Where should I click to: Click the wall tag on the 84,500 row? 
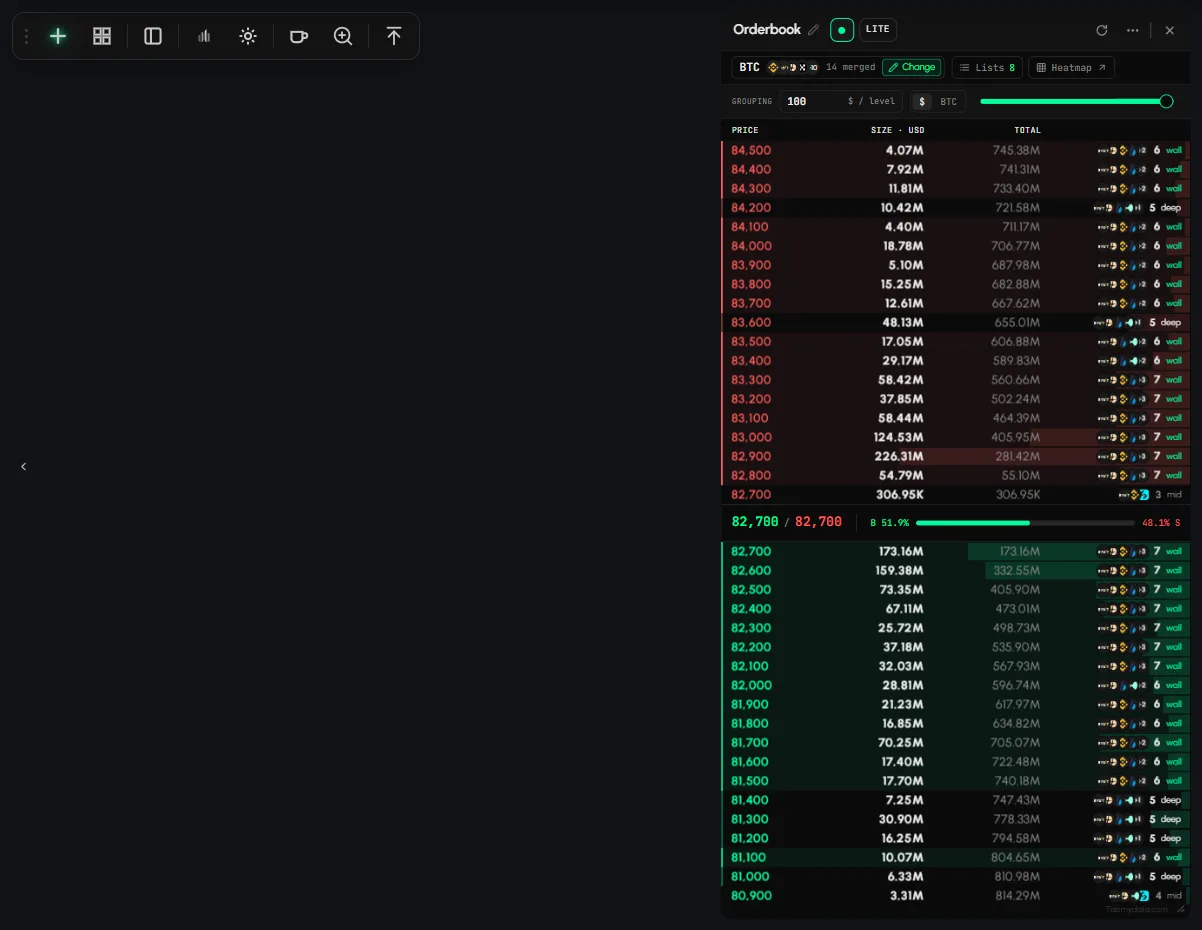tap(1174, 150)
